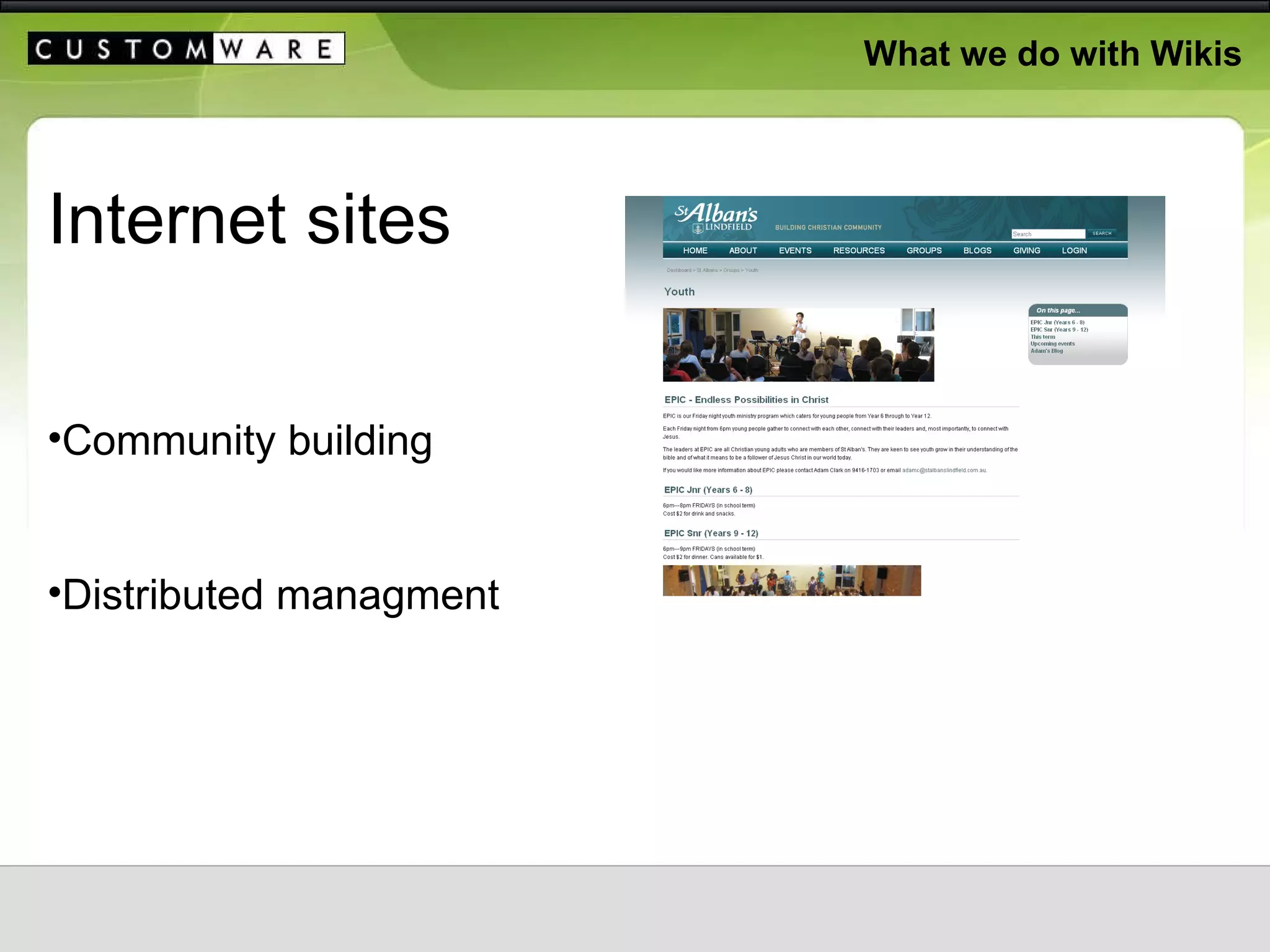Click the Search input field
The width and height of the screenshot is (1270, 952).
(x=1048, y=234)
